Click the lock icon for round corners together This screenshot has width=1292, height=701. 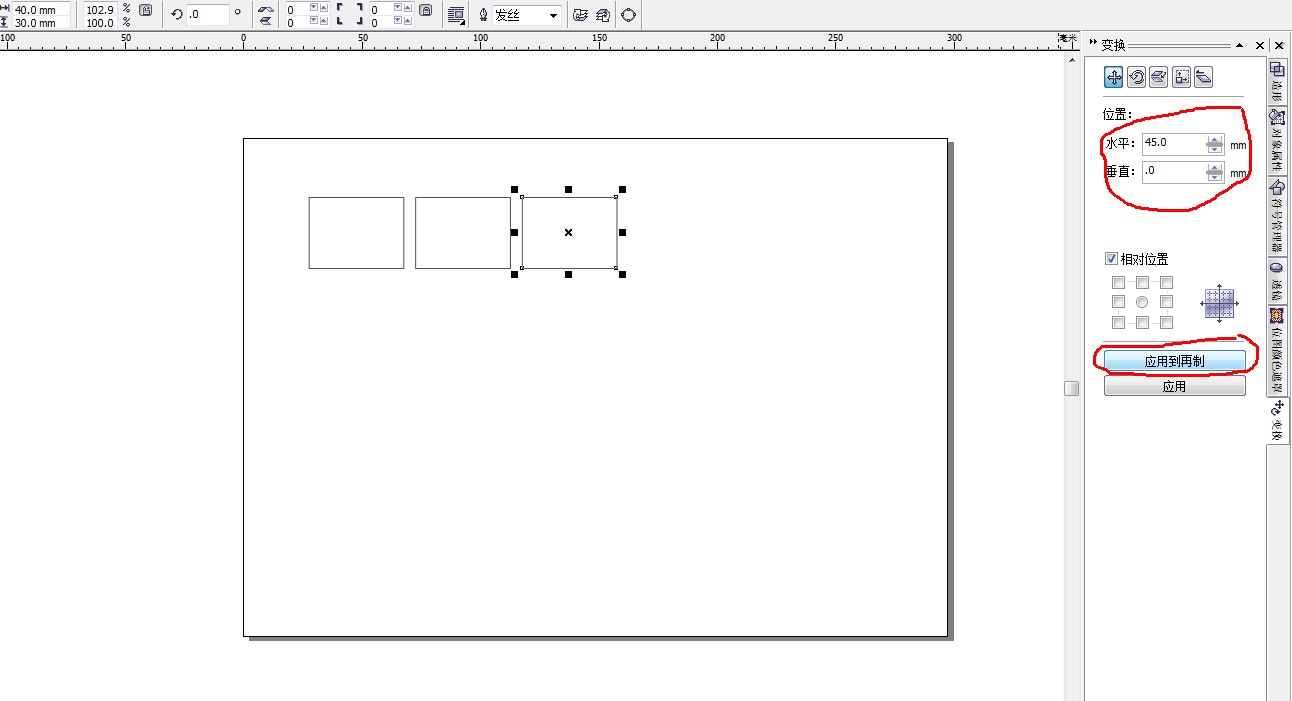[x=425, y=10]
